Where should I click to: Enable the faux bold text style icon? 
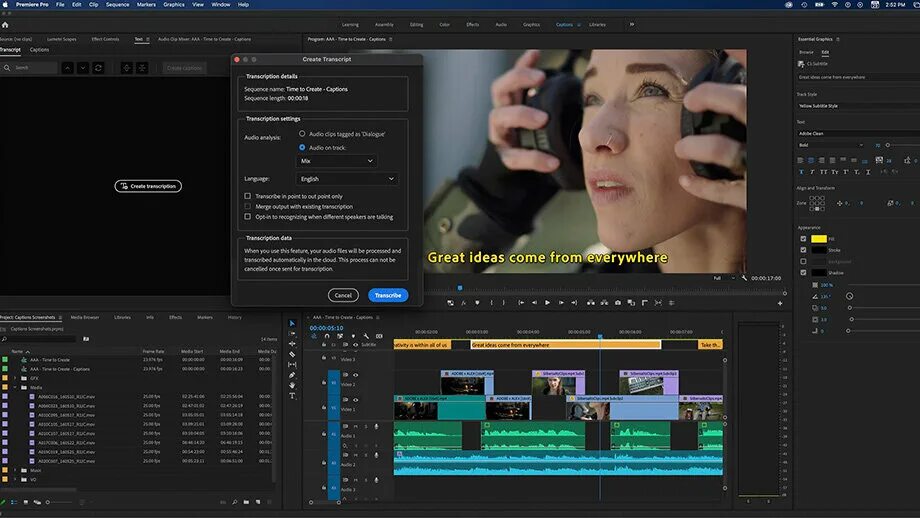[x=801, y=172]
